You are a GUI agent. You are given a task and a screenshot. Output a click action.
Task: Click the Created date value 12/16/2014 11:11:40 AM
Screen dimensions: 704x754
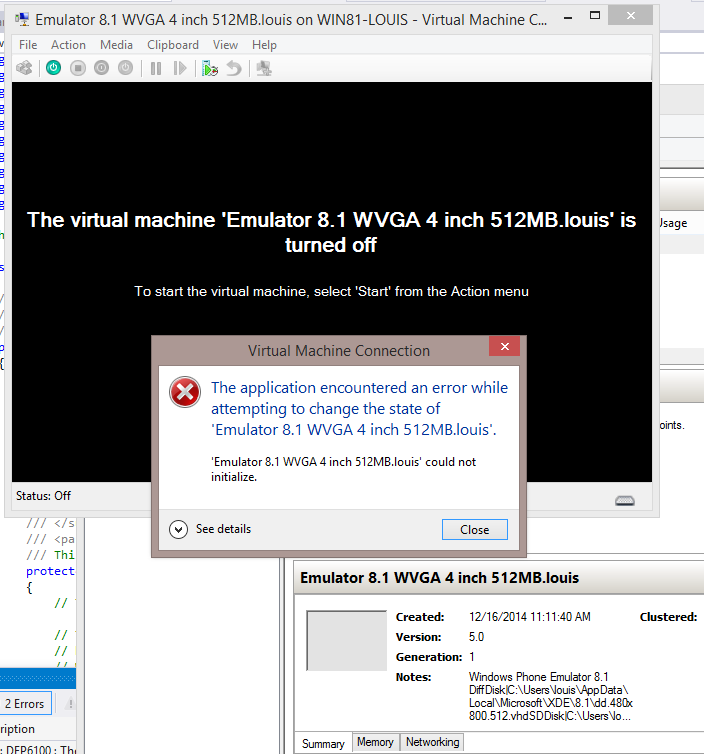click(529, 617)
